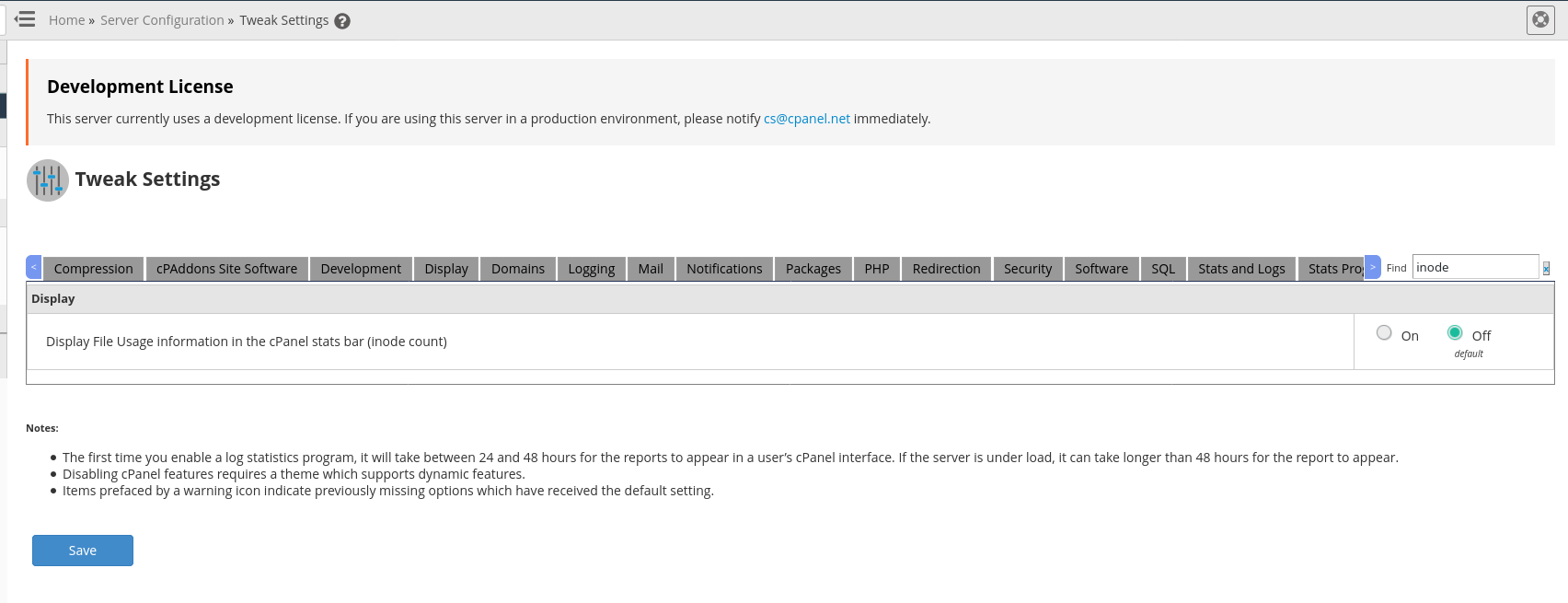This screenshot has height=603, width=1568.
Task: Click the Tweak Settings sliders icon
Action: 48,180
